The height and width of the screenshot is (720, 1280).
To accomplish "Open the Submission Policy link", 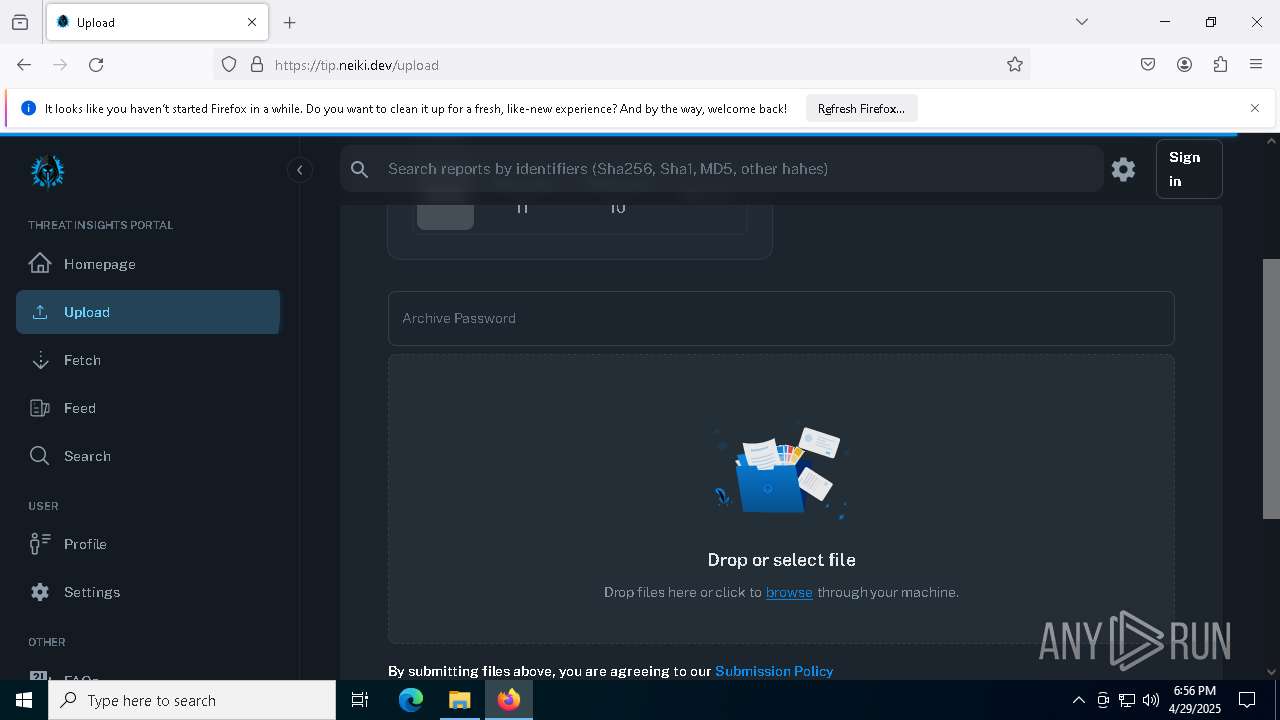I will click(x=774, y=671).
